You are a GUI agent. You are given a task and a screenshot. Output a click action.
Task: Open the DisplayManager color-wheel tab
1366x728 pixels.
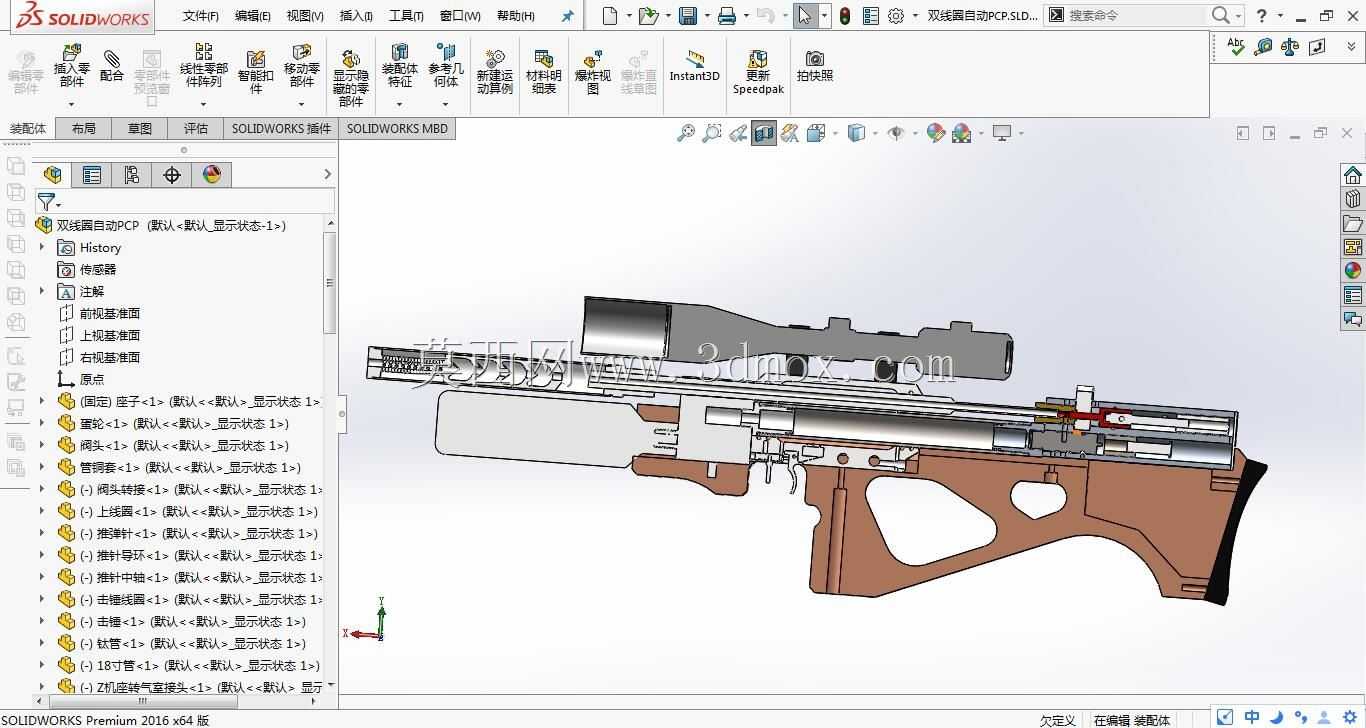coord(212,175)
